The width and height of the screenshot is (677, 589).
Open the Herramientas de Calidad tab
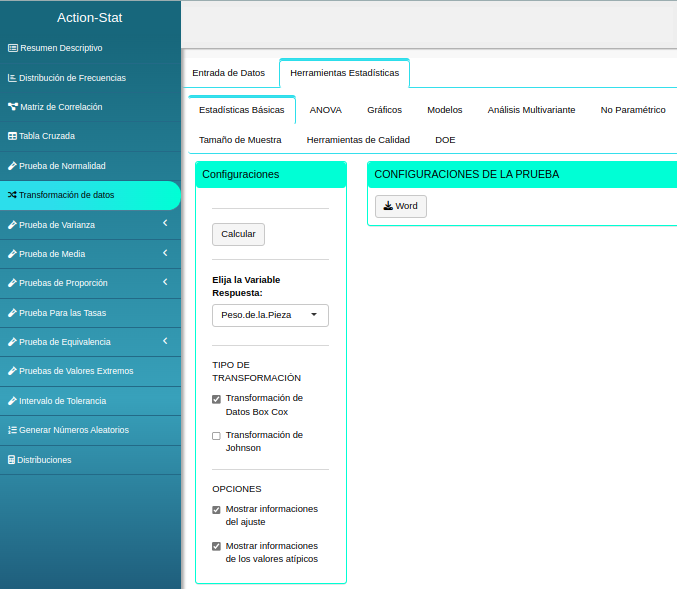pos(358,140)
